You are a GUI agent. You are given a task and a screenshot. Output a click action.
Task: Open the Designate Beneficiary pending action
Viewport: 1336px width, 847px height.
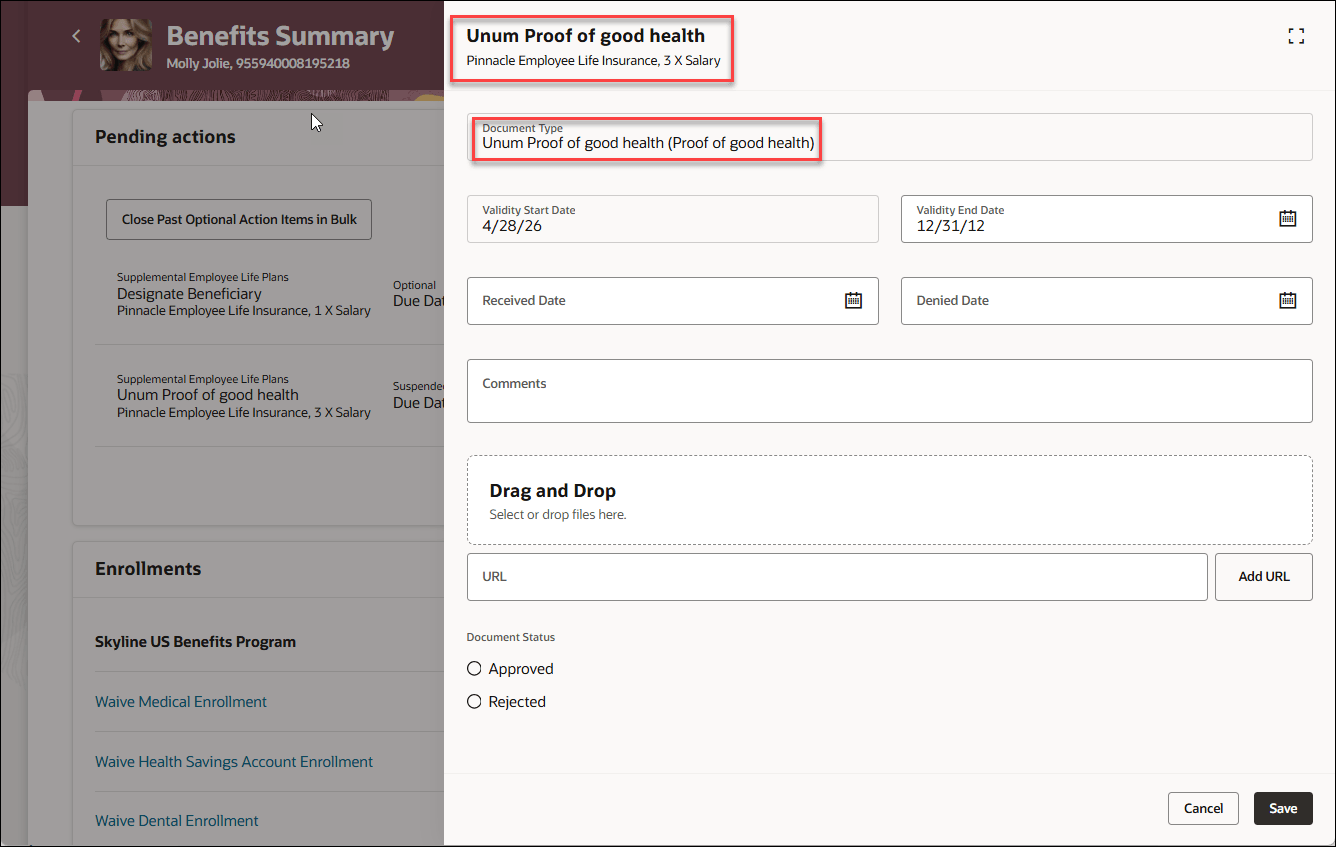click(x=189, y=294)
